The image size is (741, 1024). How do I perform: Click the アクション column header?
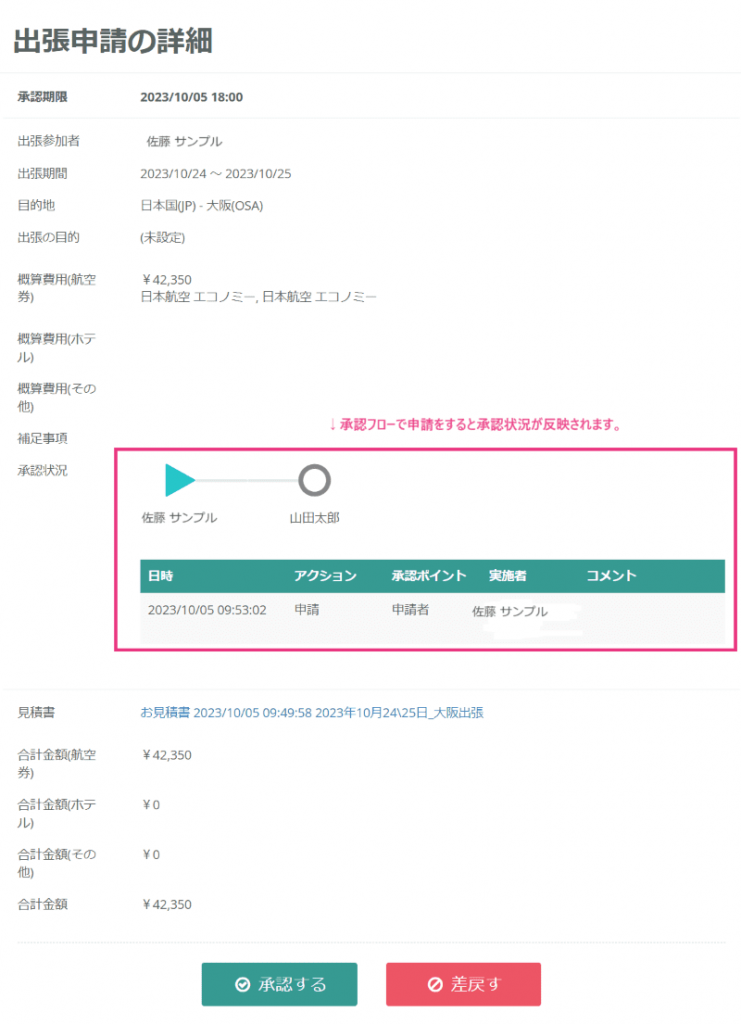pos(325,576)
